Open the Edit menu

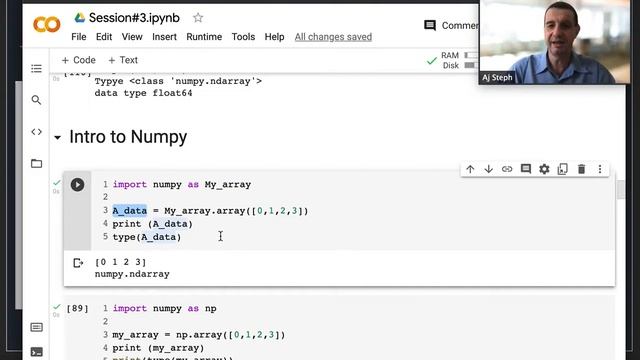pos(104,37)
